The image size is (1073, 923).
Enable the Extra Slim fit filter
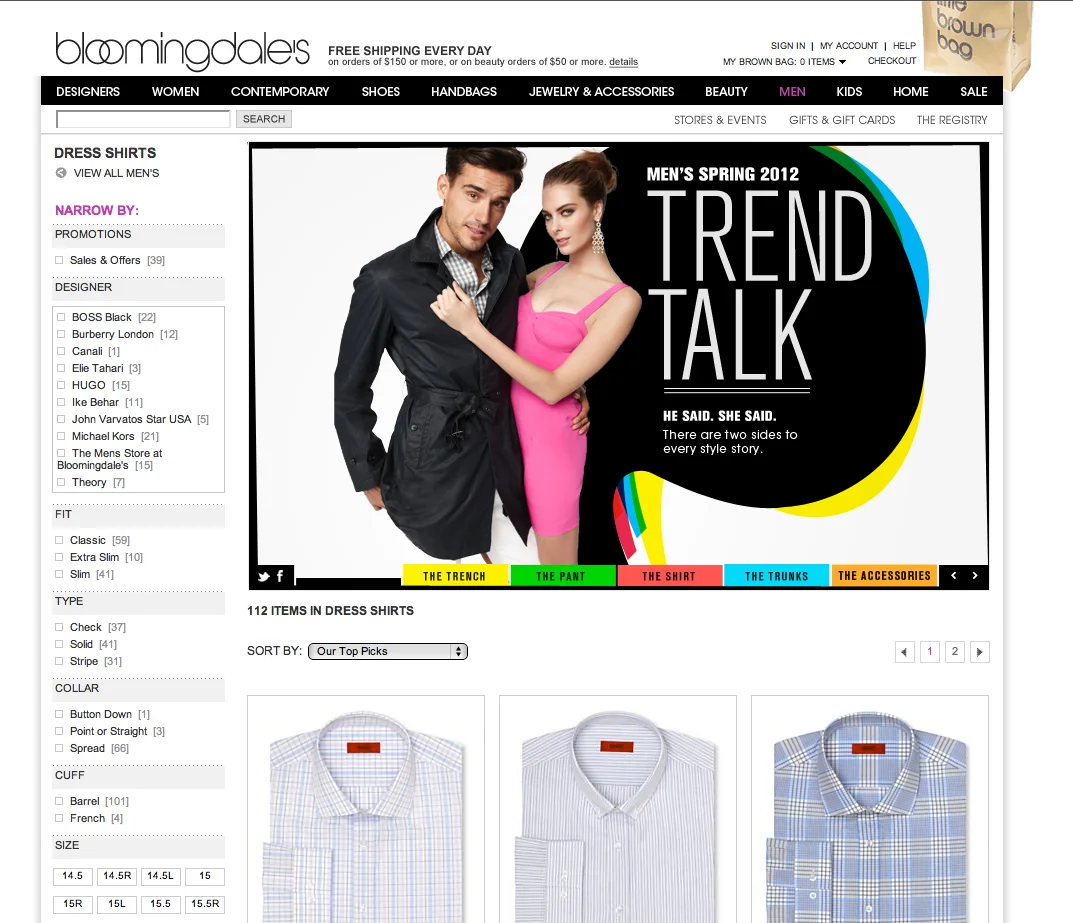(60, 558)
